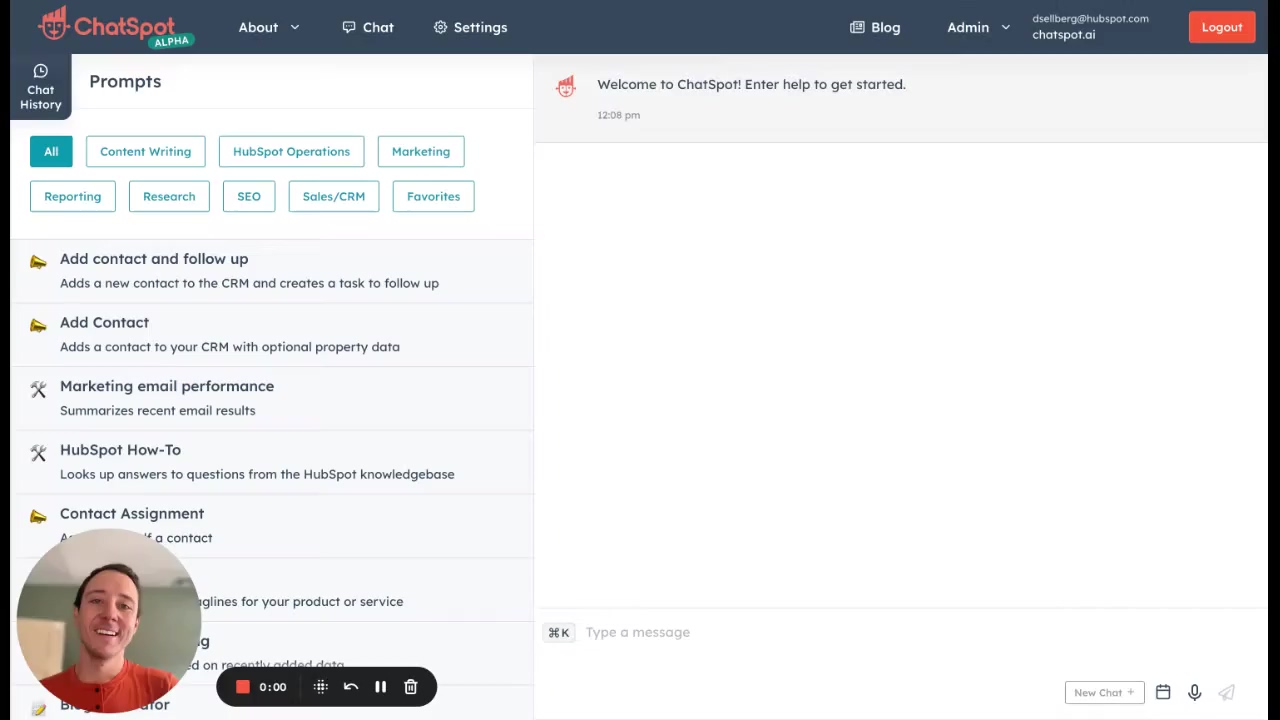Open the Settings navigation item
Image resolution: width=1280 pixels, height=720 pixels.
[x=470, y=27]
